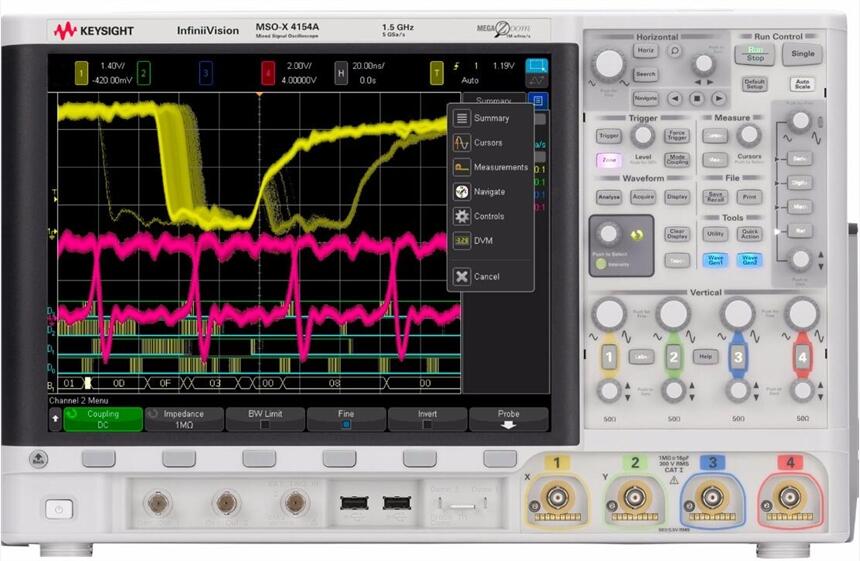
Task: Change the Impedance 1MΩ setting
Action: click(x=184, y=418)
